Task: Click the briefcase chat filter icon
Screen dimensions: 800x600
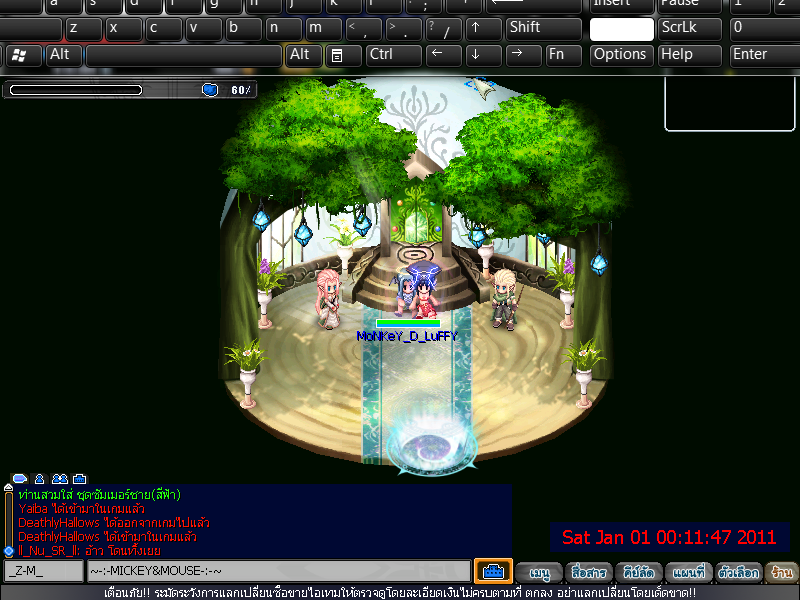Action: point(80,479)
